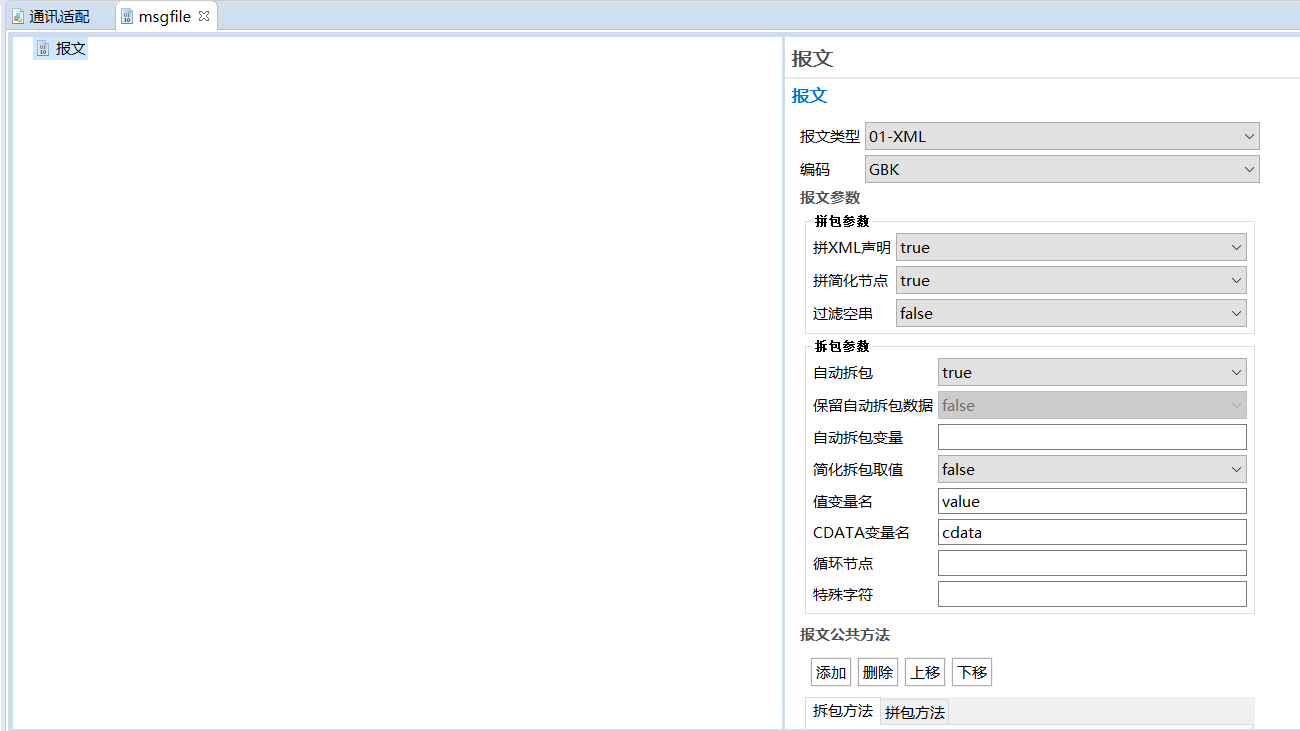Open the 过滤空串 dropdown

click(1070, 314)
